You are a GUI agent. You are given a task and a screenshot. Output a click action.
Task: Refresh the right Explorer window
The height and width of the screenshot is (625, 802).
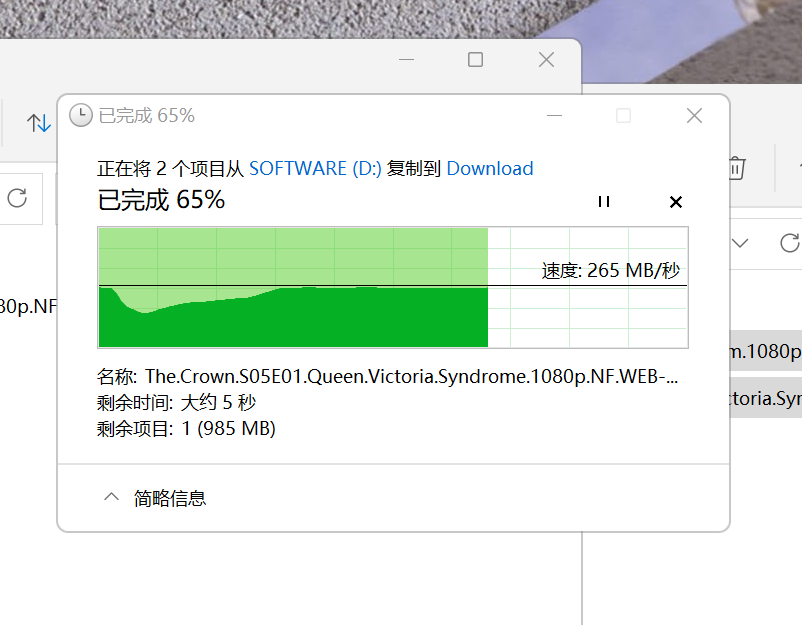tap(789, 243)
